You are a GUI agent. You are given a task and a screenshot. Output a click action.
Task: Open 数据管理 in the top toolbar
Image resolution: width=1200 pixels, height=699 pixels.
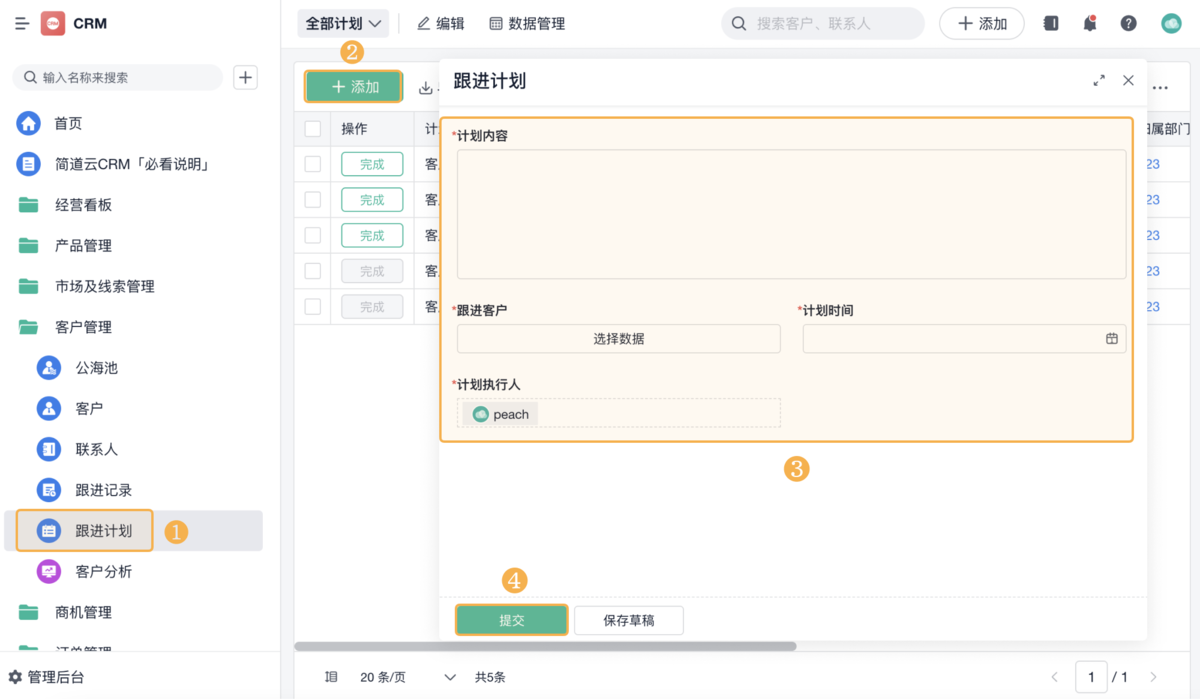527,23
